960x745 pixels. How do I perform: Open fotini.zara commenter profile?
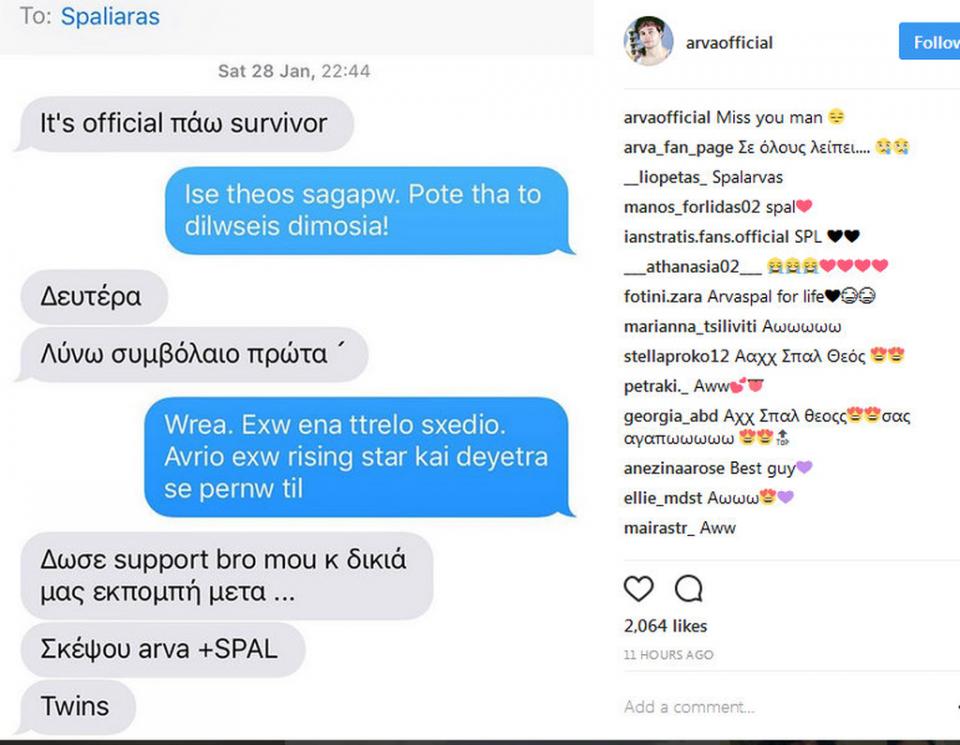pos(663,297)
